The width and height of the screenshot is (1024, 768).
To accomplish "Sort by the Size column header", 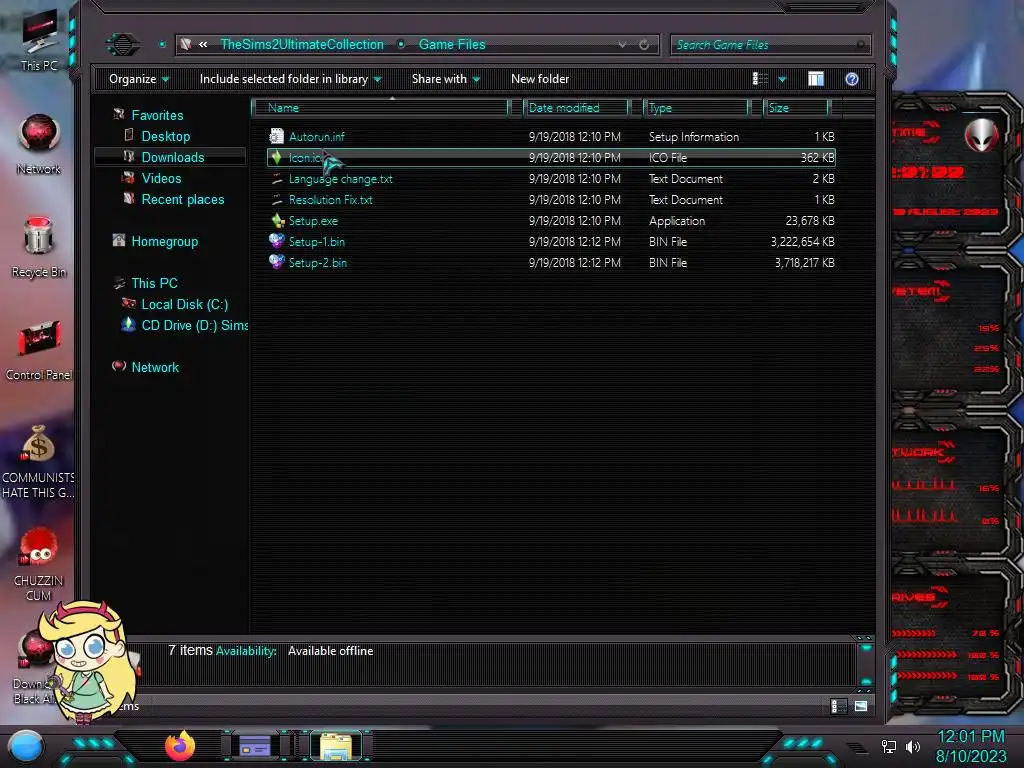I will point(796,108).
